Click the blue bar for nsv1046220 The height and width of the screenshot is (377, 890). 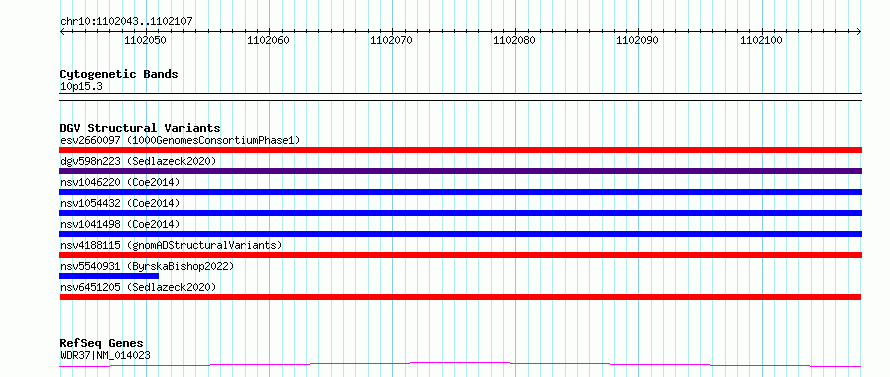pyautogui.click(x=460, y=192)
